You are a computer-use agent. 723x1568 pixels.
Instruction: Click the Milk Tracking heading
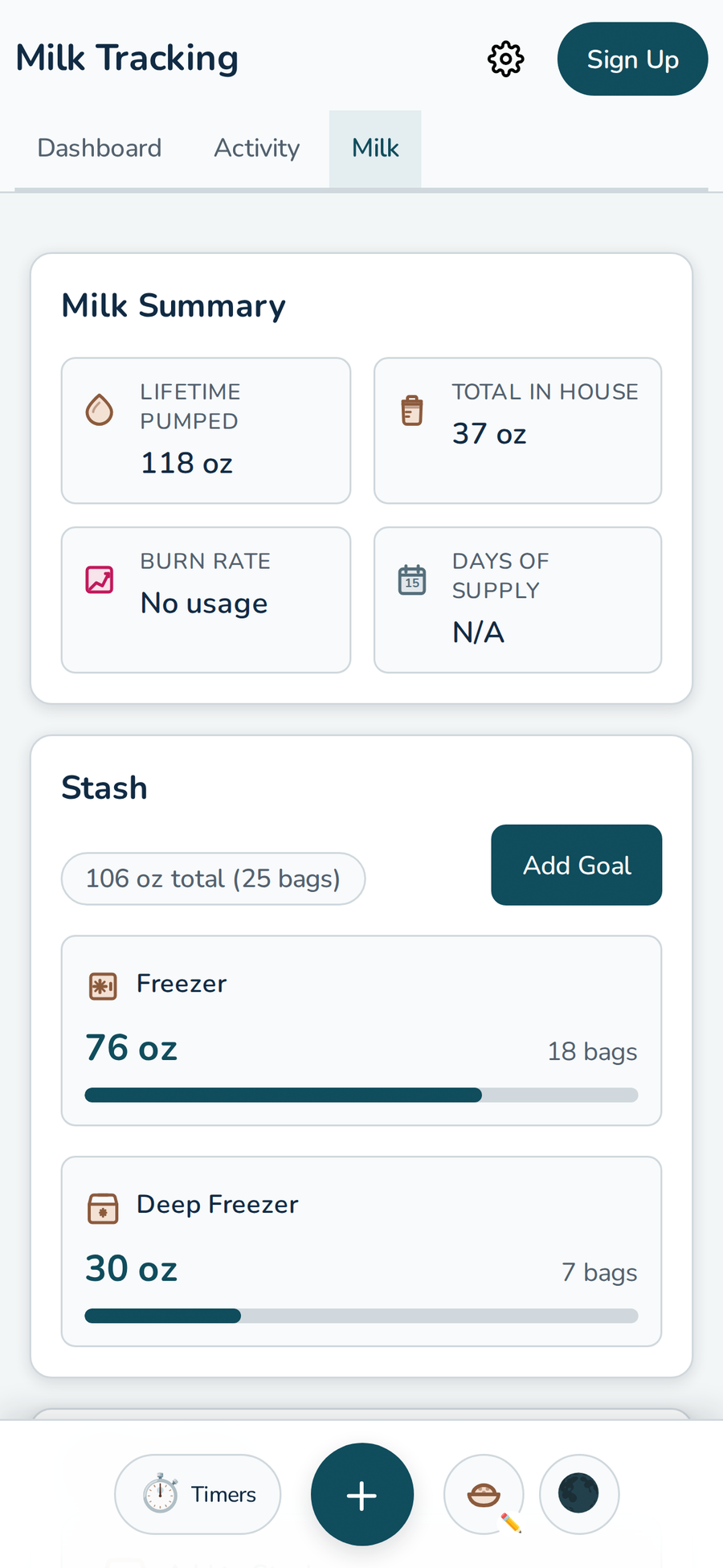pos(126,57)
